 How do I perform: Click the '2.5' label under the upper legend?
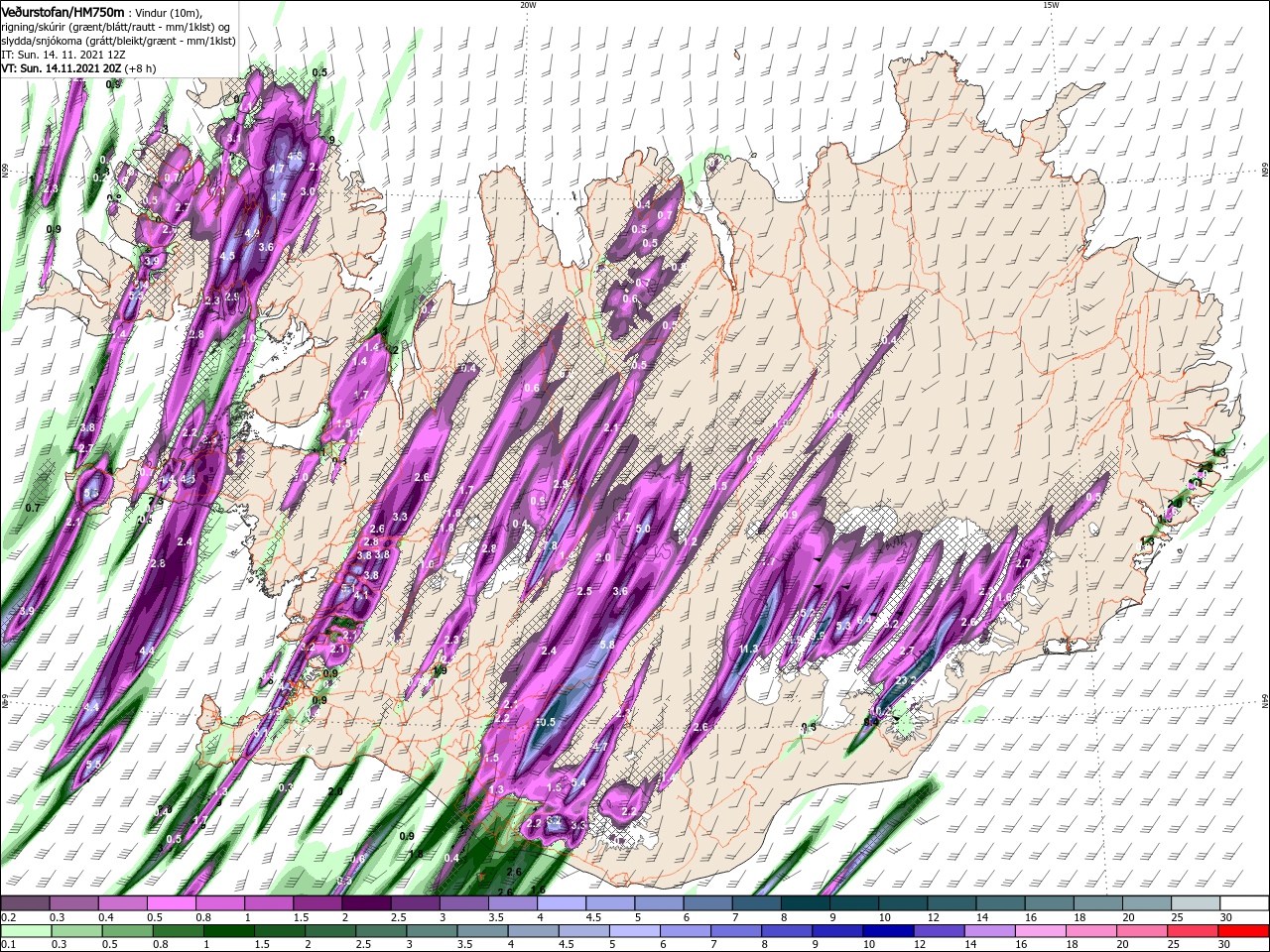[x=399, y=917]
